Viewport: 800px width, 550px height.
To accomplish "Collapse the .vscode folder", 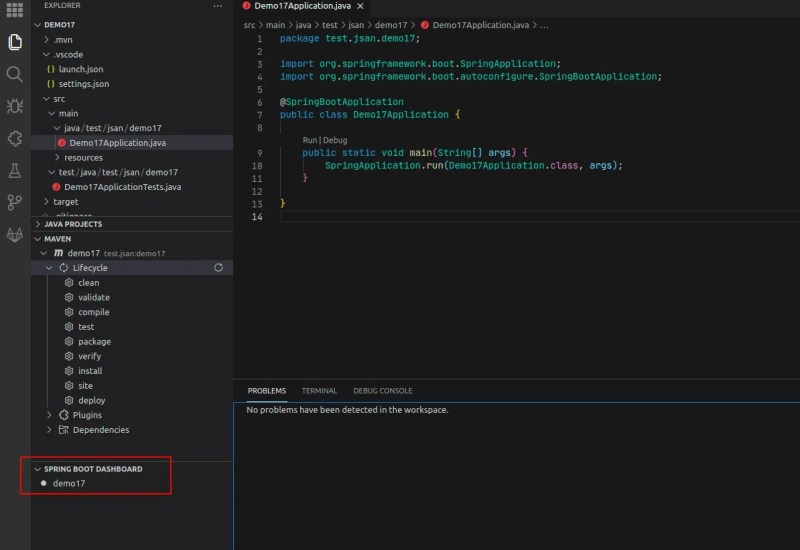I will (46, 55).
